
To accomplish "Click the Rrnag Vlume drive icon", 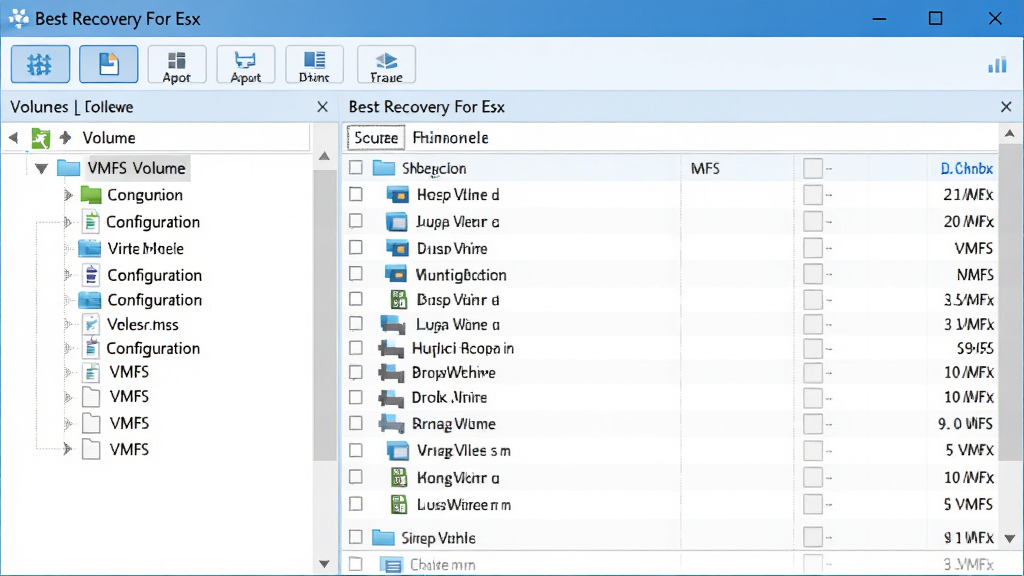I will point(391,424).
